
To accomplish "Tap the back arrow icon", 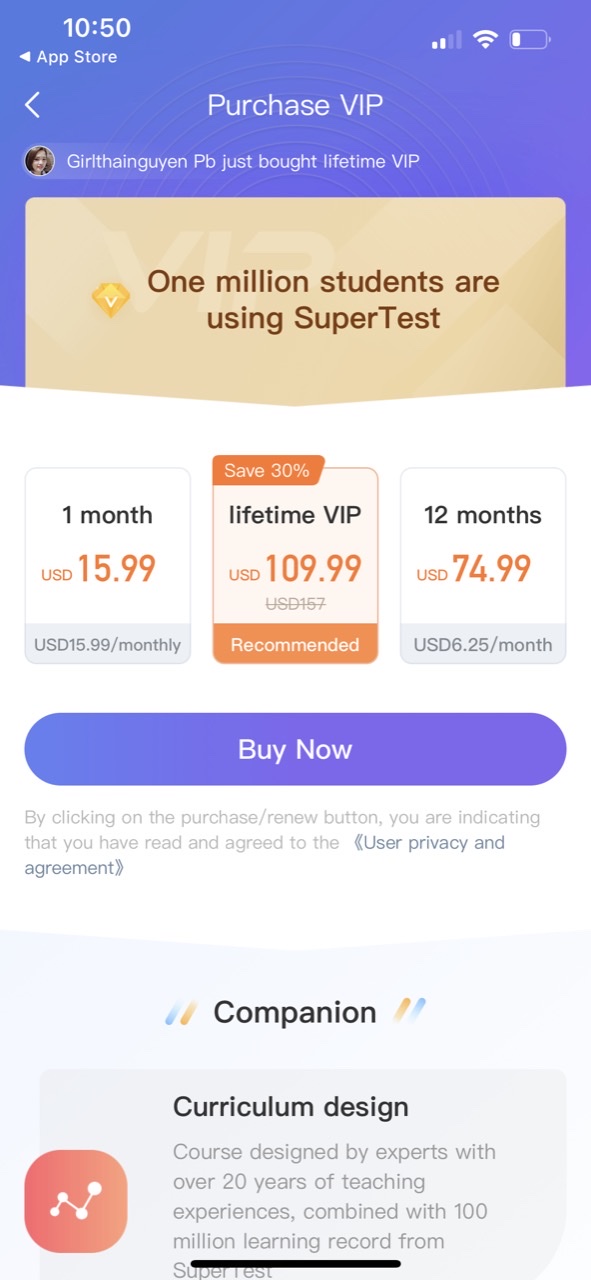I will point(33,105).
